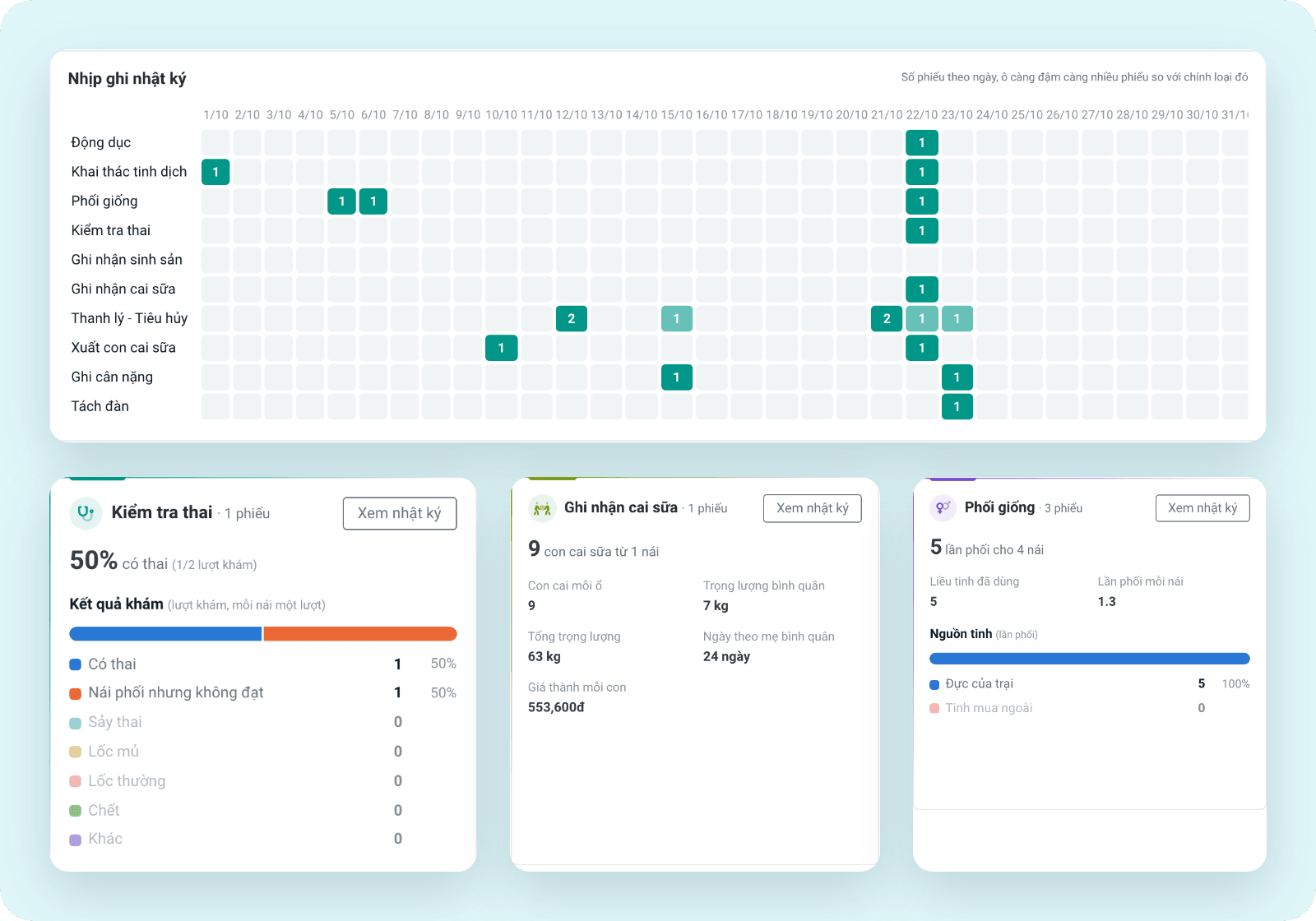Click the 22/10 date column header
1316x921 pixels.
point(922,115)
